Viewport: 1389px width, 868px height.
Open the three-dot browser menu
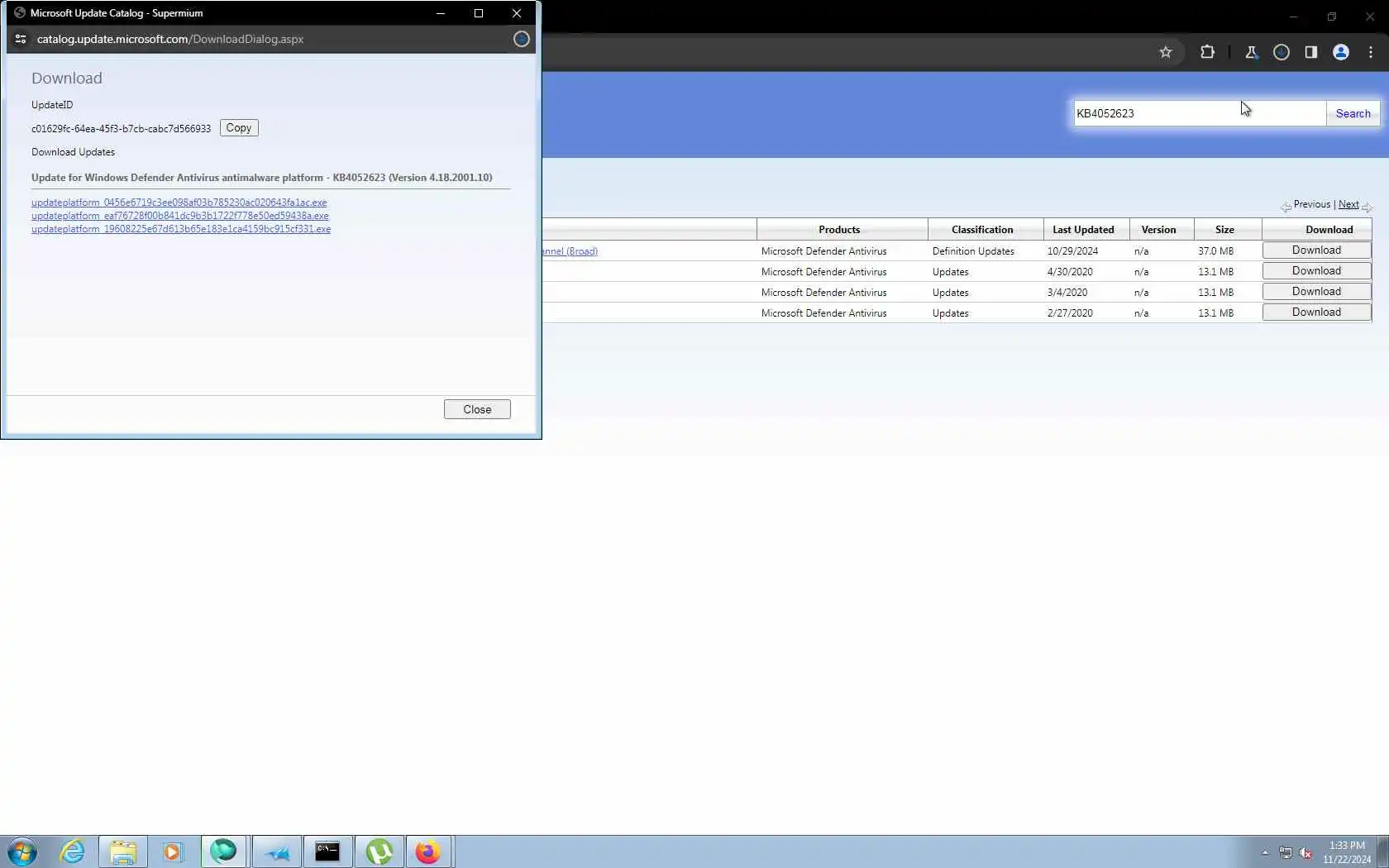coord(1371,52)
